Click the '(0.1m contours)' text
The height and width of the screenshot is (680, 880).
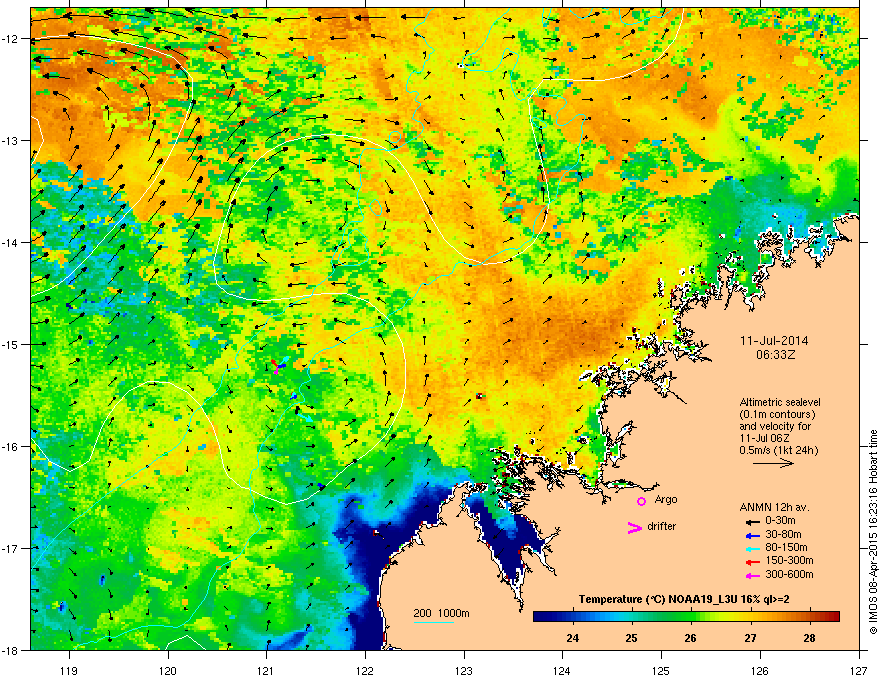777,415
